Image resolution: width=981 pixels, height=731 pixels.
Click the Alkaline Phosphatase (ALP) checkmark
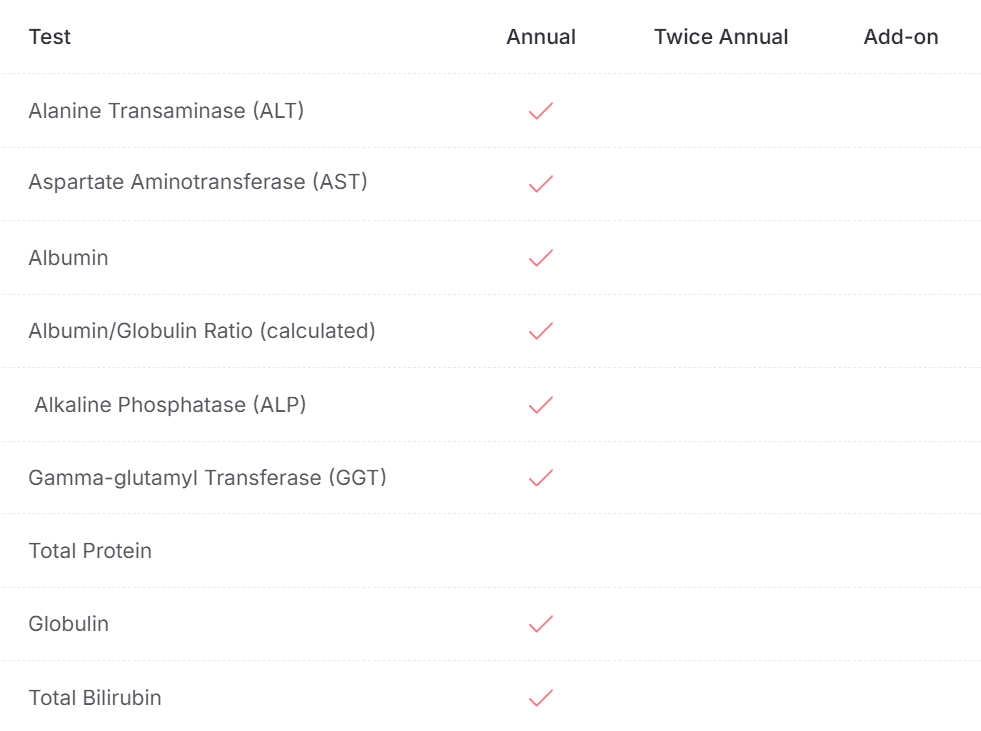tap(541, 405)
